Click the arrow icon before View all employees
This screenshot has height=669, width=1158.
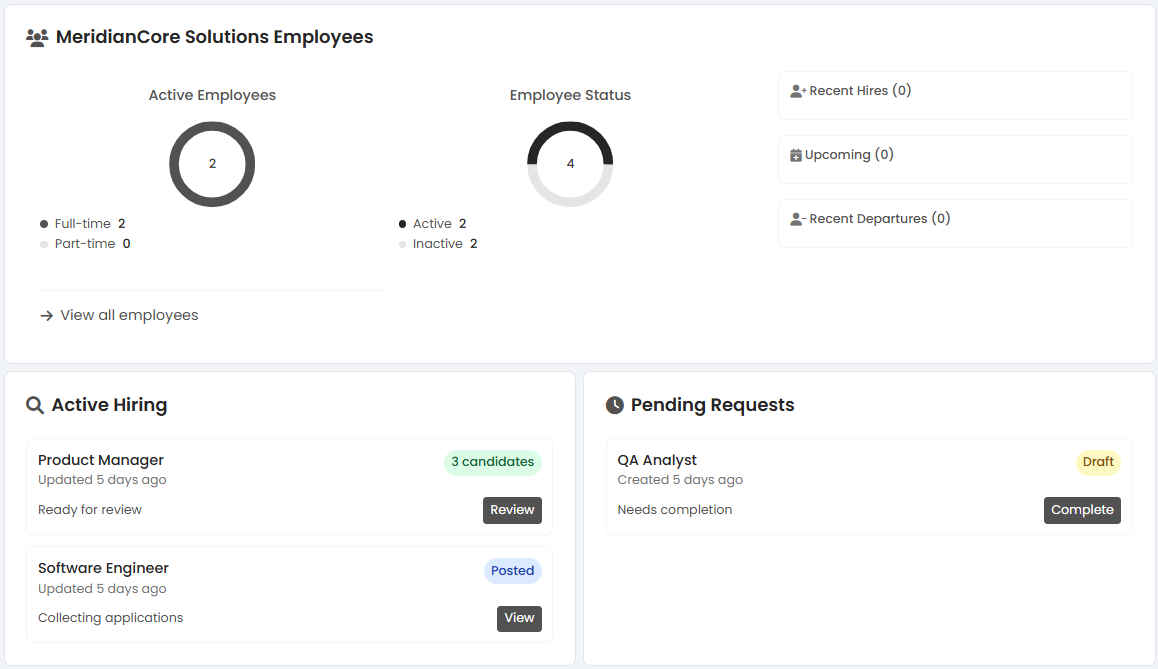pyautogui.click(x=46, y=315)
